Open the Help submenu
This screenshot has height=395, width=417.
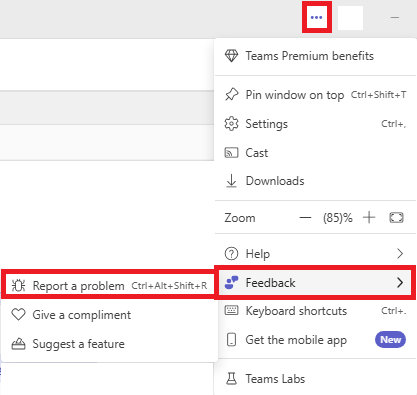pyautogui.click(x=315, y=254)
